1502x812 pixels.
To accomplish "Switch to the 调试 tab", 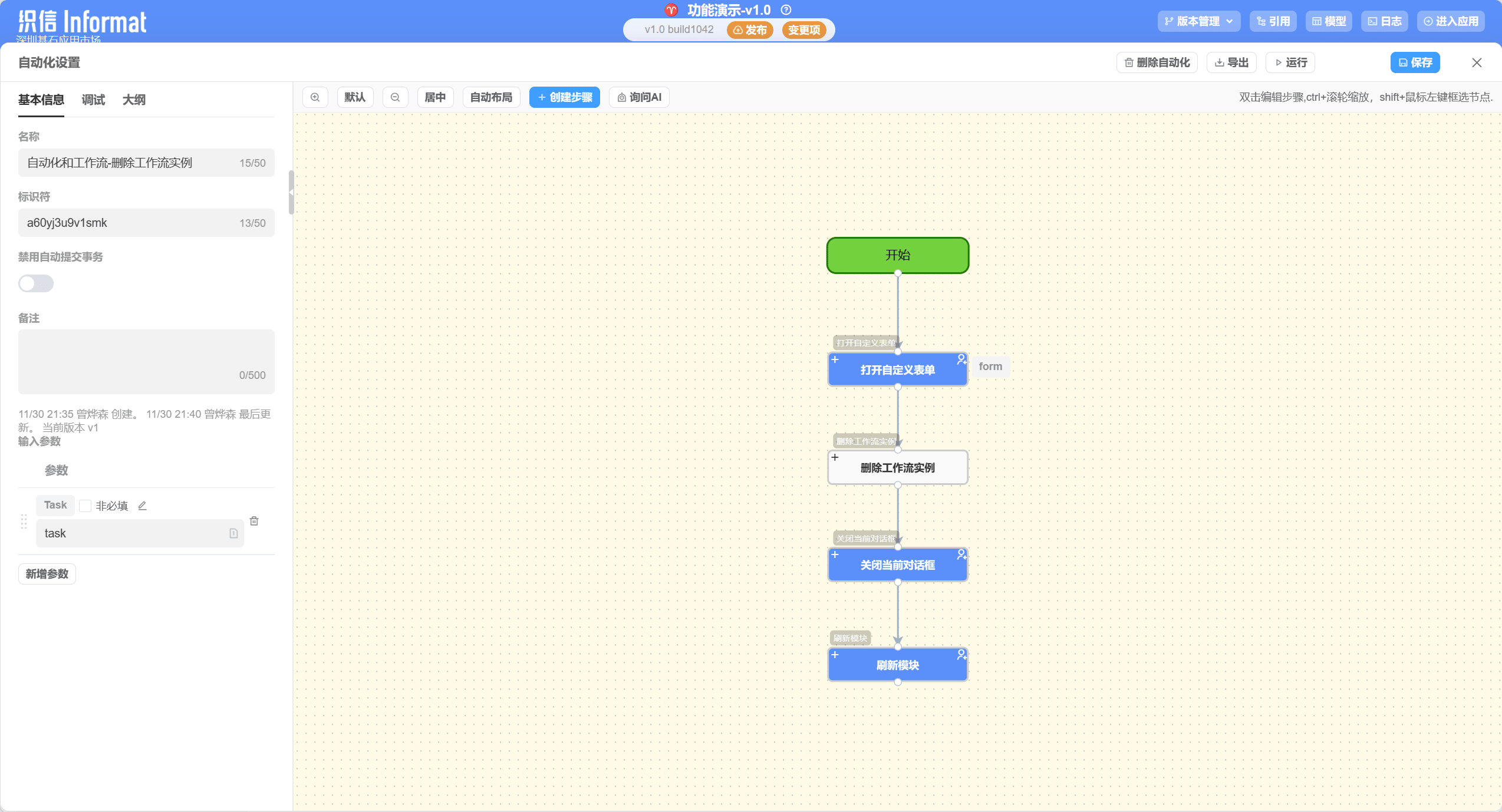I will pyautogui.click(x=93, y=100).
